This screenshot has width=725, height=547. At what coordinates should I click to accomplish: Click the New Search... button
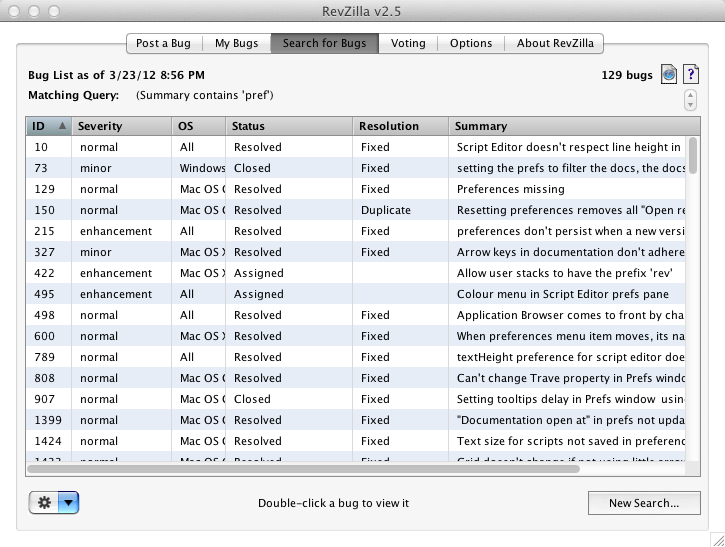[x=644, y=503]
